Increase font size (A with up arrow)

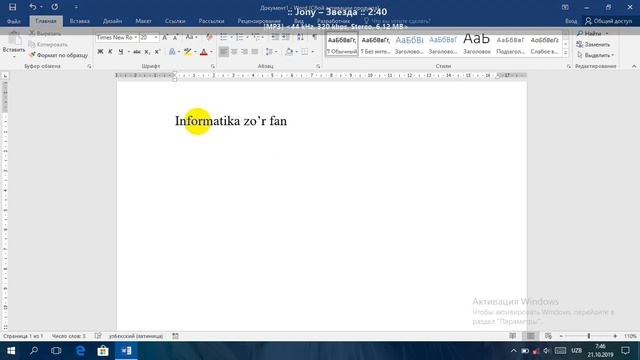pyautogui.click(x=165, y=38)
